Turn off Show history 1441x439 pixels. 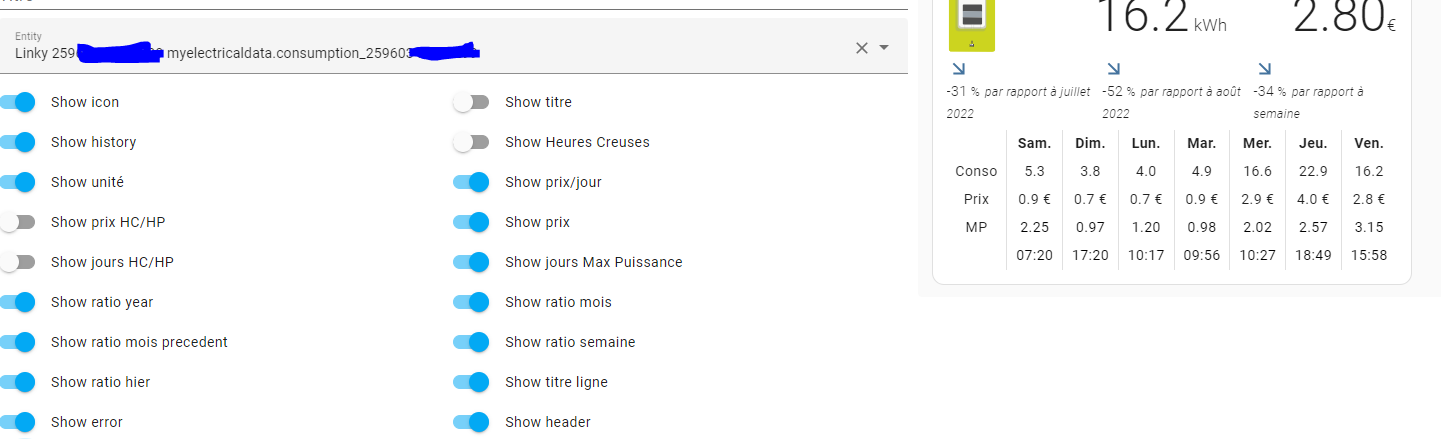pos(19,142)
